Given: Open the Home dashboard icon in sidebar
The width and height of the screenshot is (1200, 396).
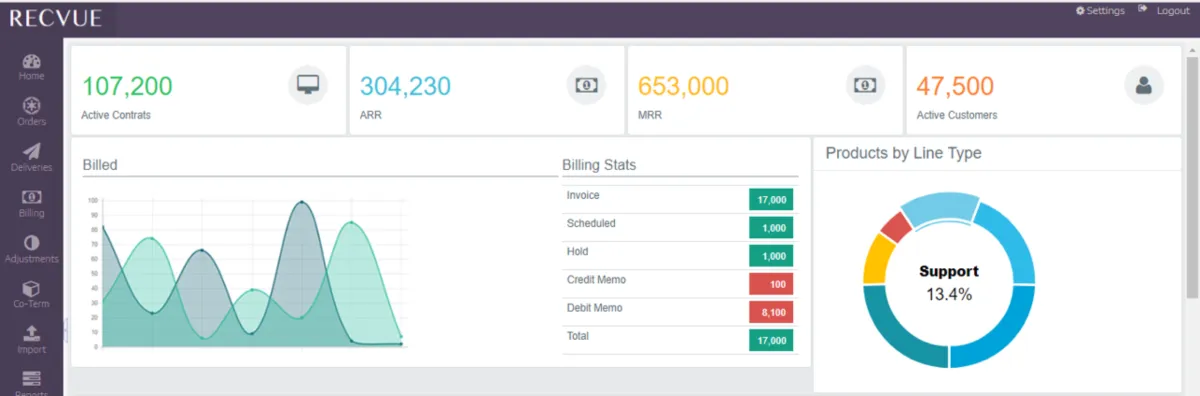Looking at the screenshot, I should 31,61.
